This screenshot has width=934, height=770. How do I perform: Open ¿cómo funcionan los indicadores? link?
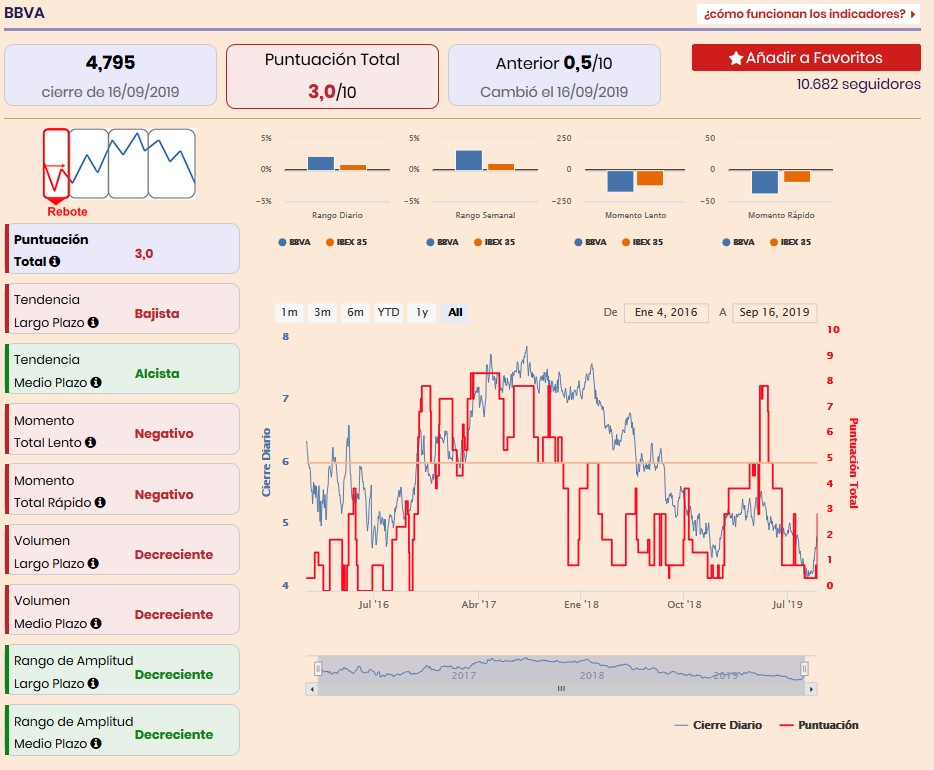809,14
